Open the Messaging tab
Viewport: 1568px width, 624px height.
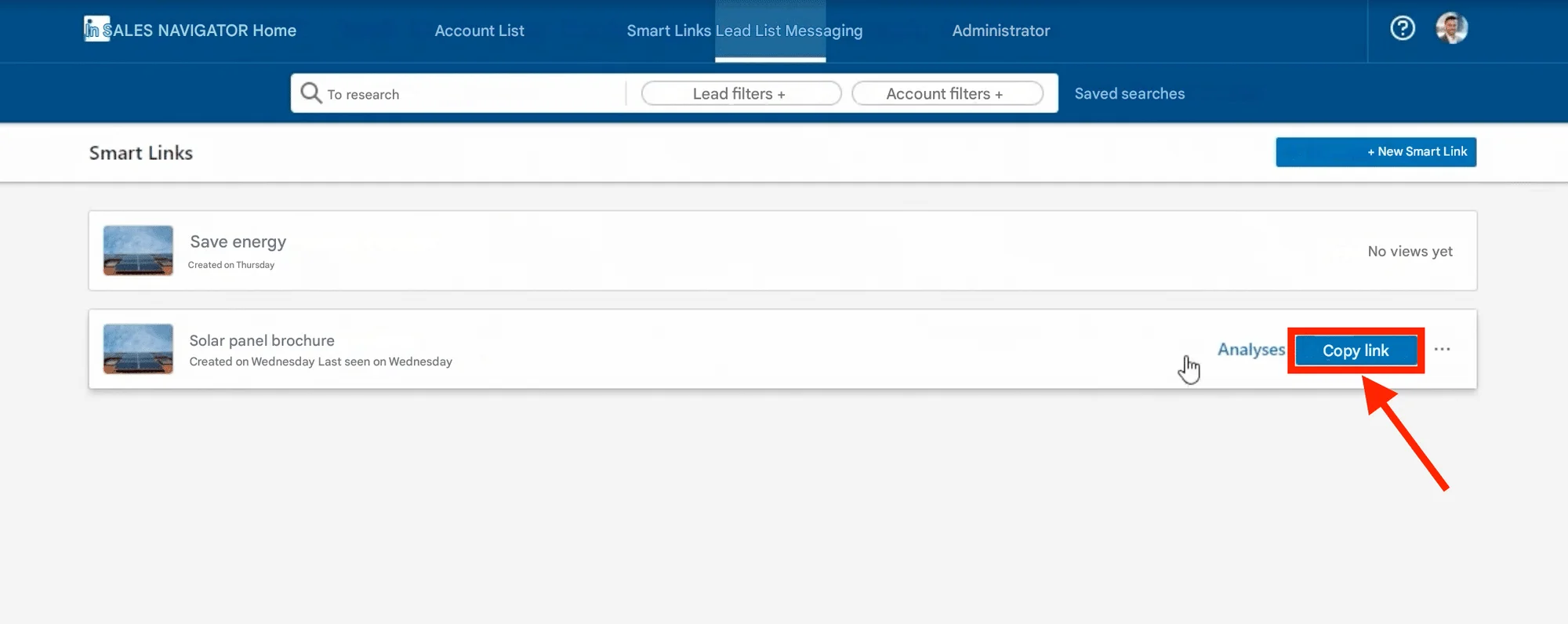click(824, 31)
